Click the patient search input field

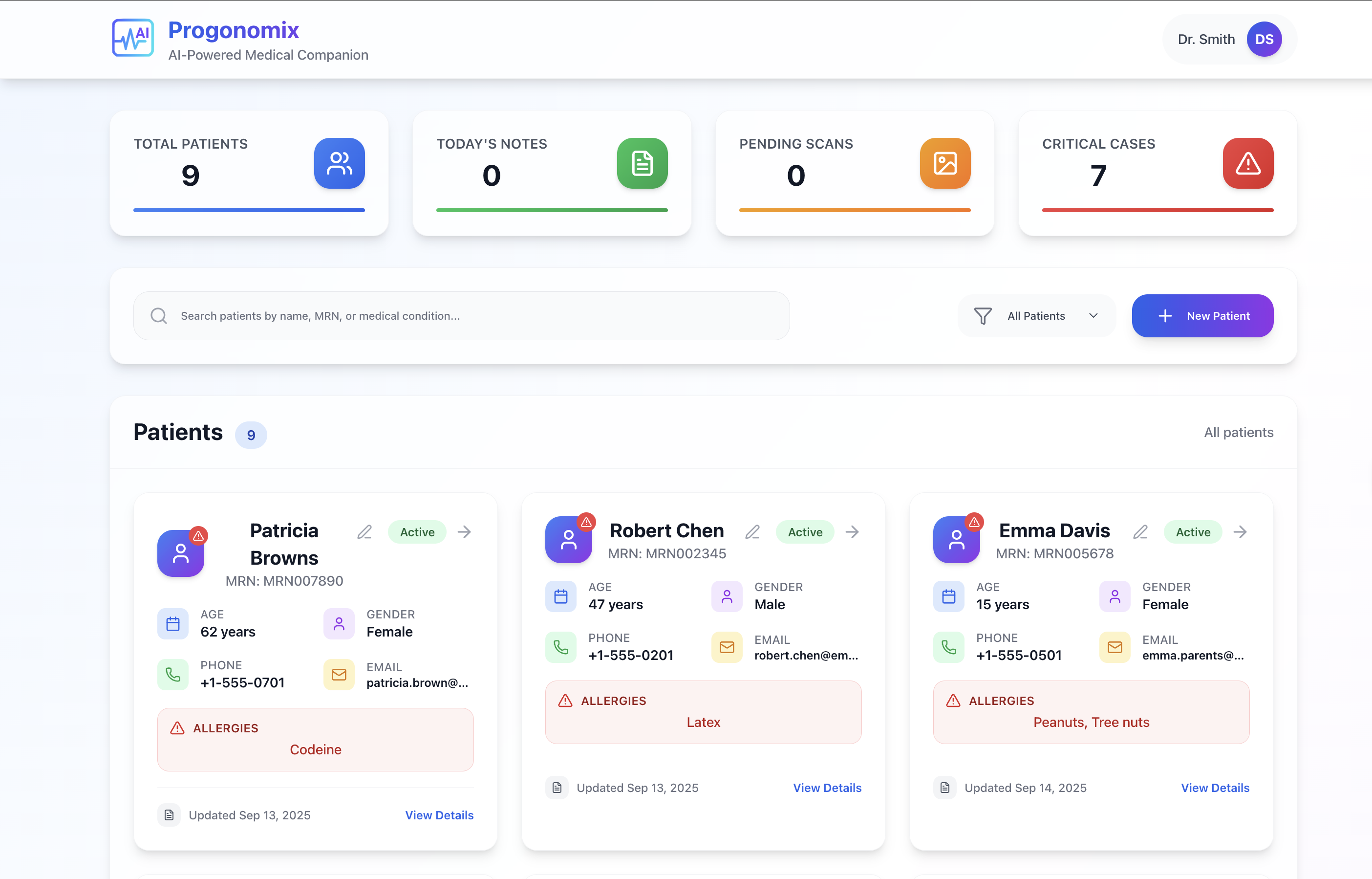pyautogui.click(x=461, y=316)
